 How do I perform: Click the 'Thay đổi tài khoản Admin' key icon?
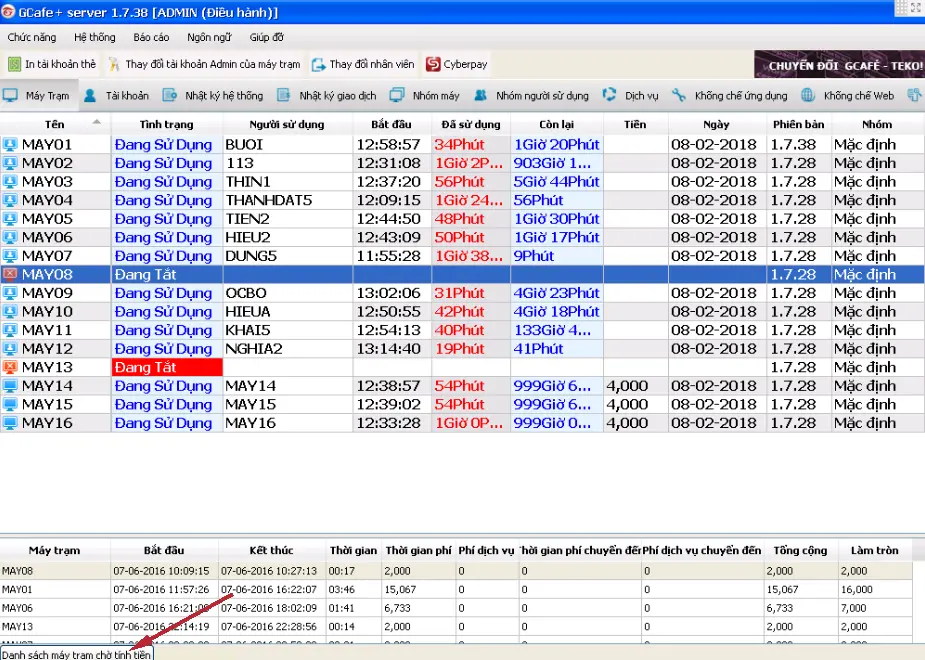click(x=114, y=64)
